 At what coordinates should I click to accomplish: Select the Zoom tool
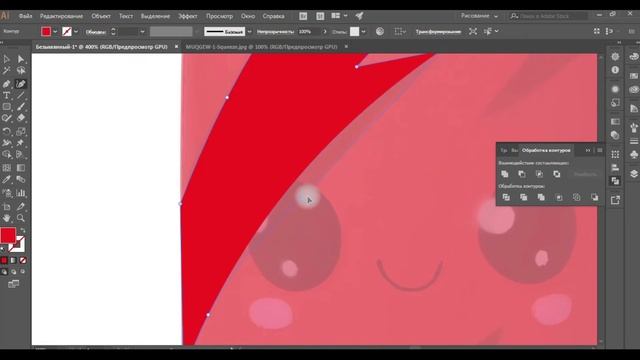click(20, 218)
